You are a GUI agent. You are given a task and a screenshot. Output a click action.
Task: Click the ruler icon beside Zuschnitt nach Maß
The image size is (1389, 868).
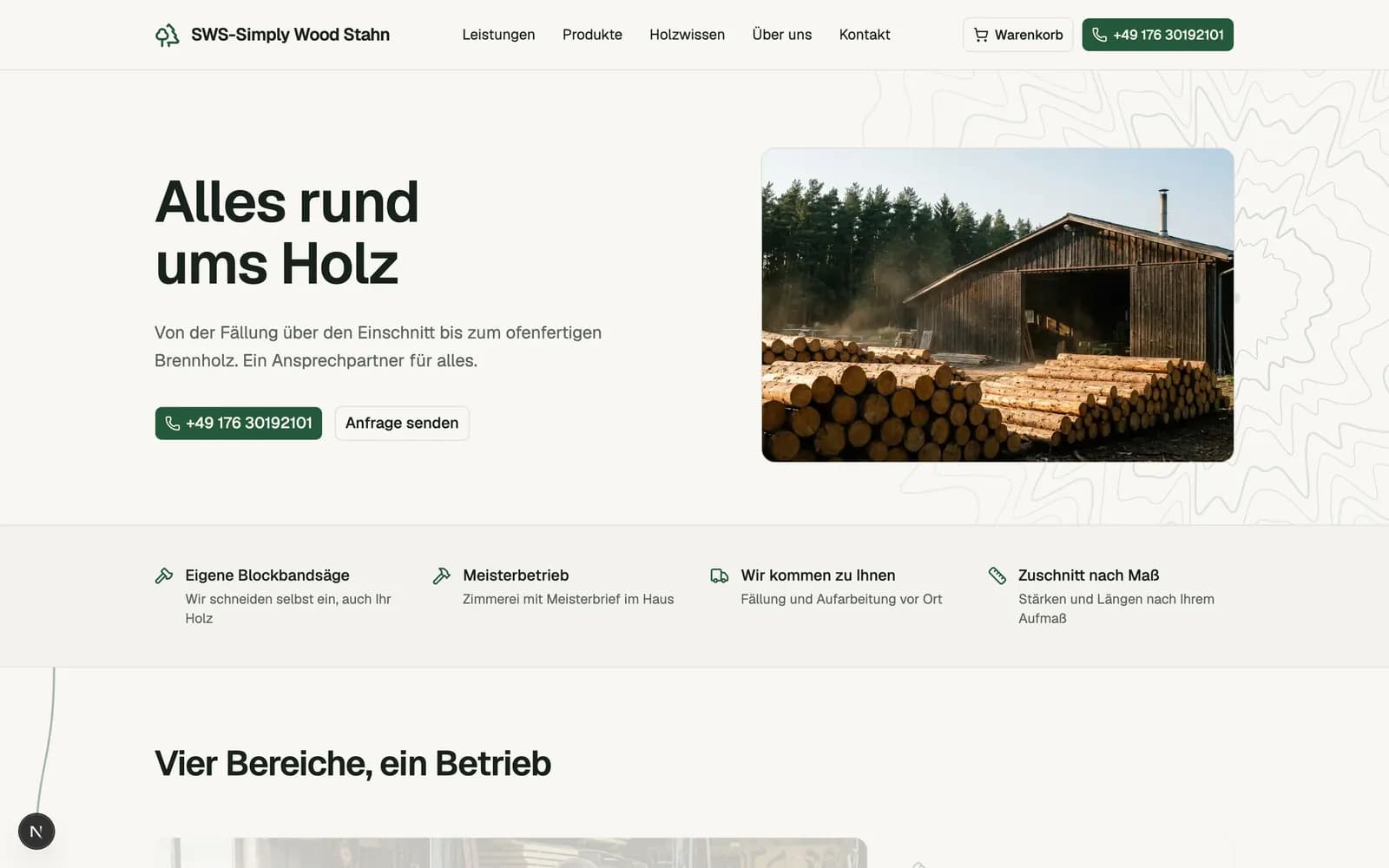pyautogui.click(x=997, y=575)
